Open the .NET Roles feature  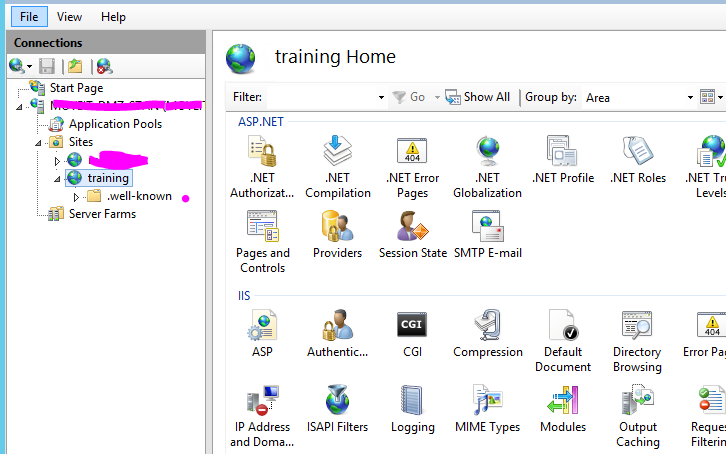click(x=638, y=160)
